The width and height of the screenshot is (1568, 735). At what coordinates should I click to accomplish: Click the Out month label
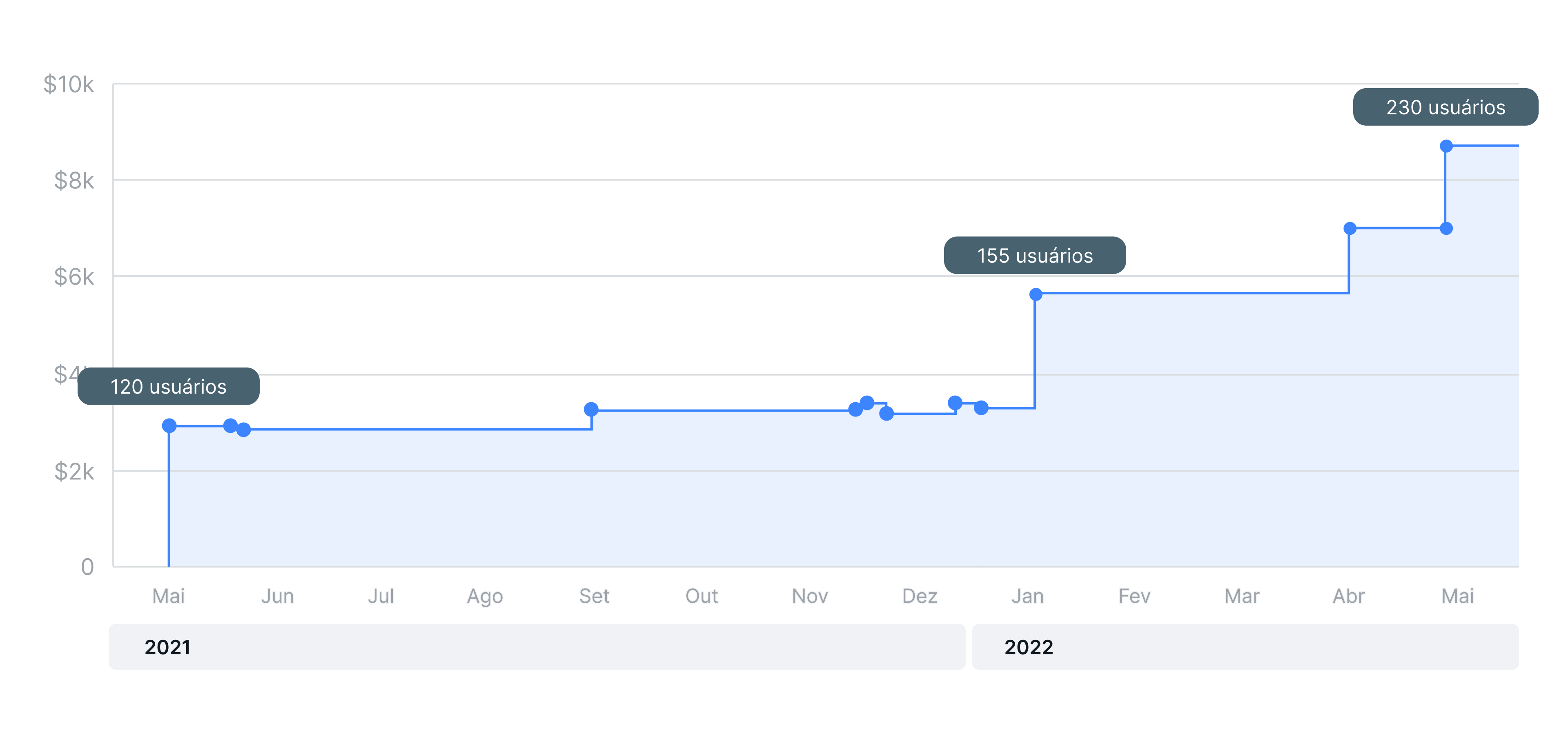(x=702, y=596)
